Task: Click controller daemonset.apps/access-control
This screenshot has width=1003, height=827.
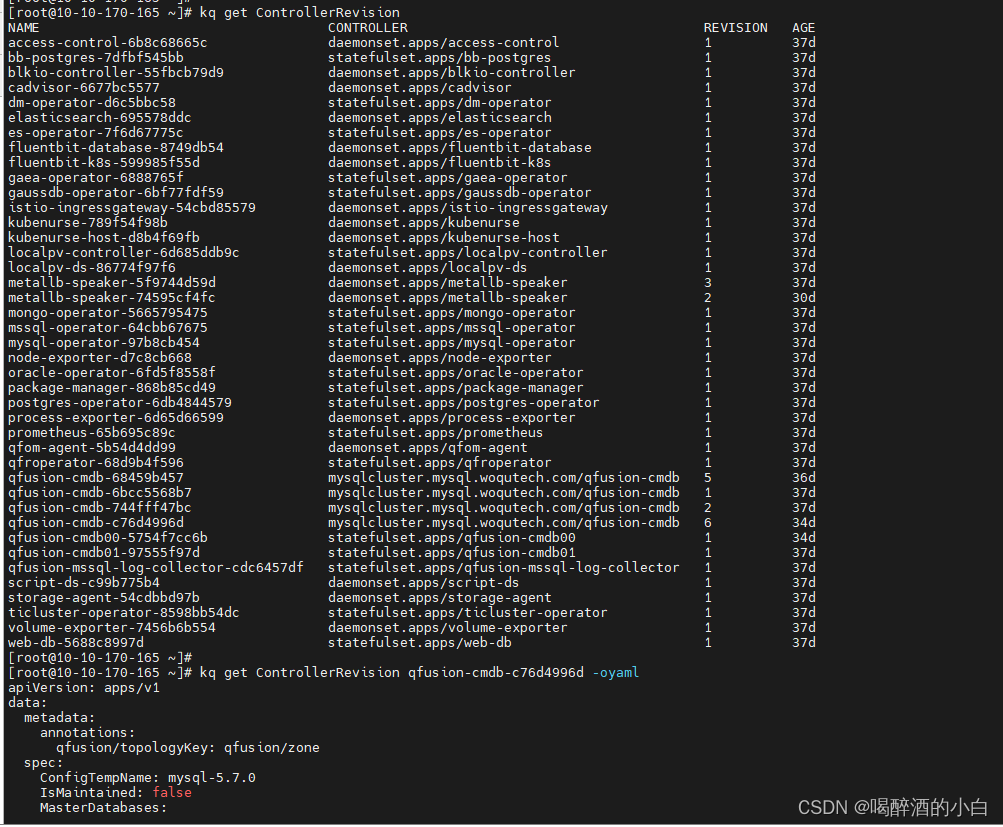Action: (444, 43)
